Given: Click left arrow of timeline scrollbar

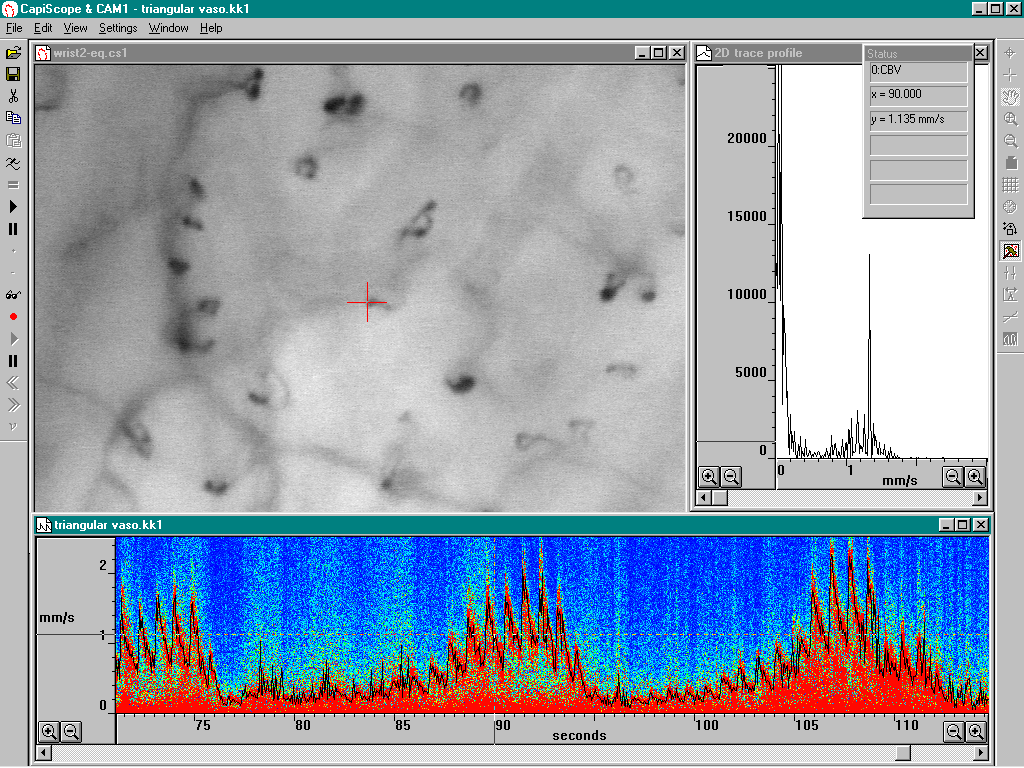Looking at the screenshot, I should tap(43, 753).
